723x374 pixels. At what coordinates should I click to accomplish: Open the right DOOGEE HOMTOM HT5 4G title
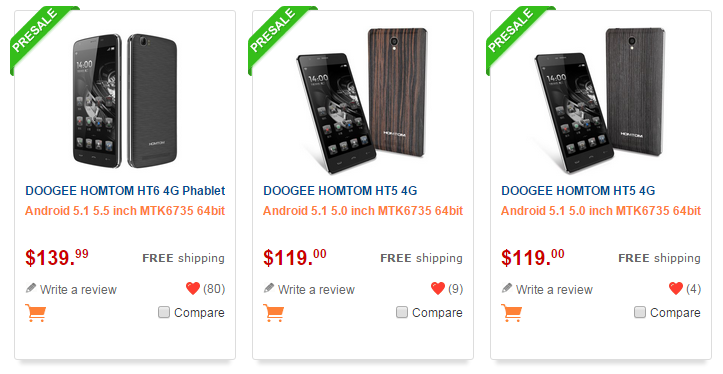pyautogui.click(x=578, y=190)
